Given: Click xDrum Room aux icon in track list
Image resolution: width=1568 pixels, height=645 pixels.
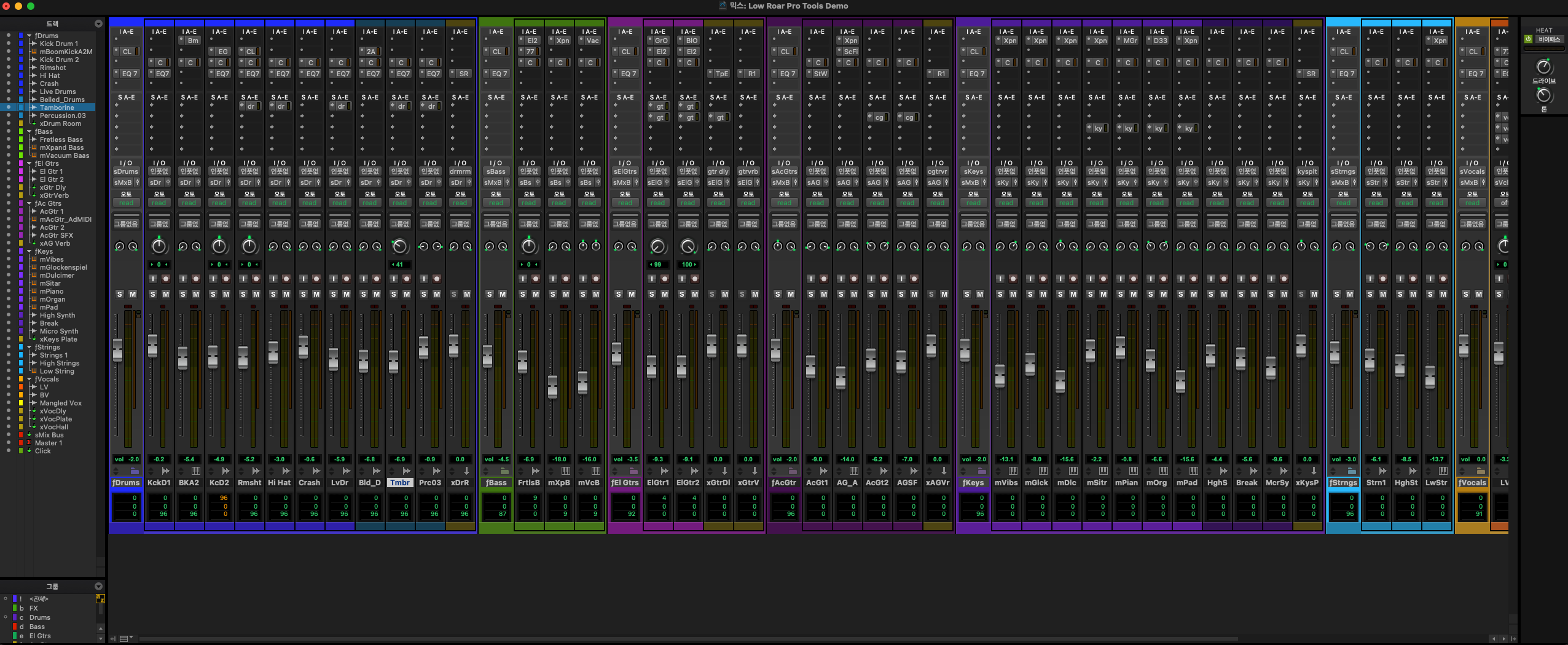Looking at the screenshot, I should pyautogui.click(x=34, y=123).
